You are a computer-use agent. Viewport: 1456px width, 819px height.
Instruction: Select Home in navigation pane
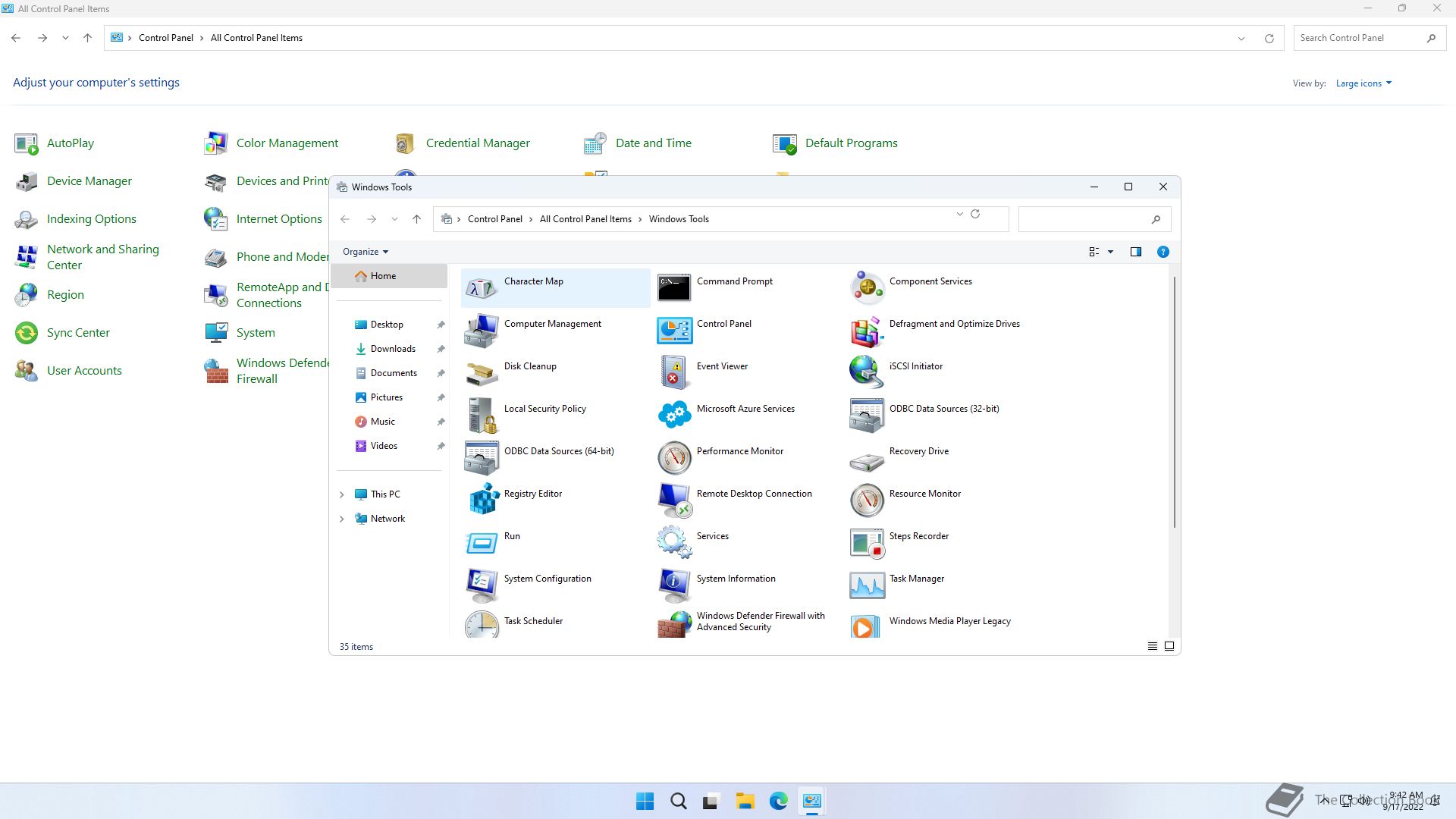point(389,276)
